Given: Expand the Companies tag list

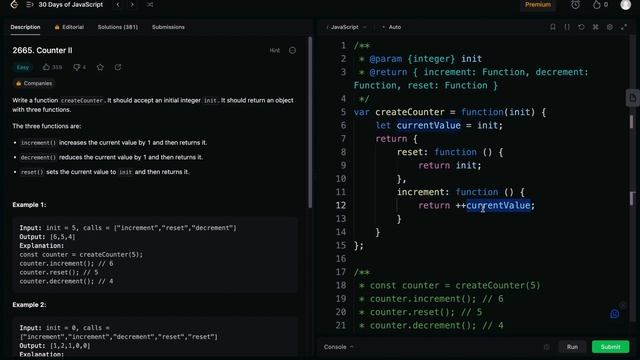Looking at the screenshot, I should click(x=34, y=83).
